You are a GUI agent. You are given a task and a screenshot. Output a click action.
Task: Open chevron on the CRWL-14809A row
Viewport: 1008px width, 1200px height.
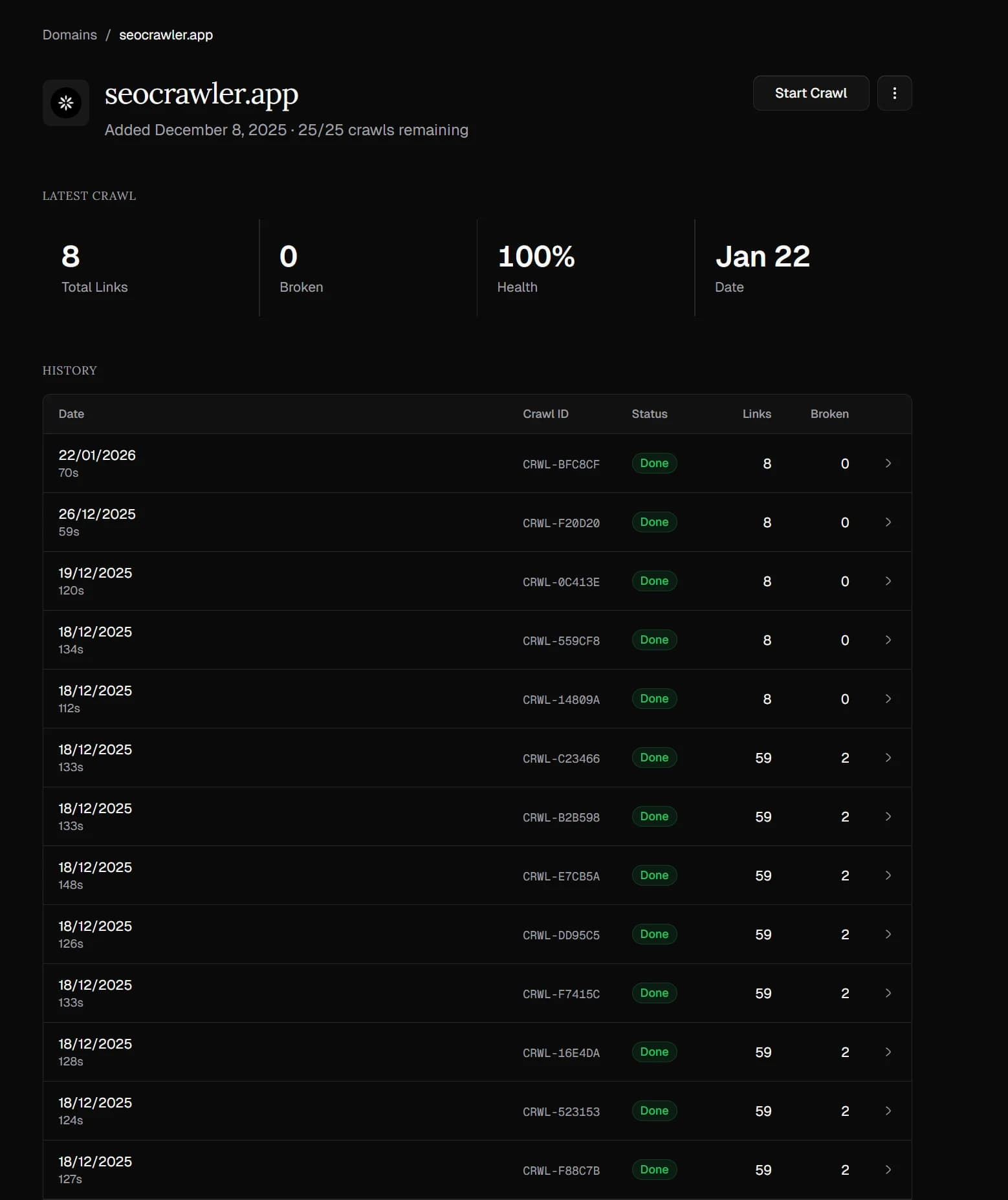pyautogui.click(x=888, y=699)
